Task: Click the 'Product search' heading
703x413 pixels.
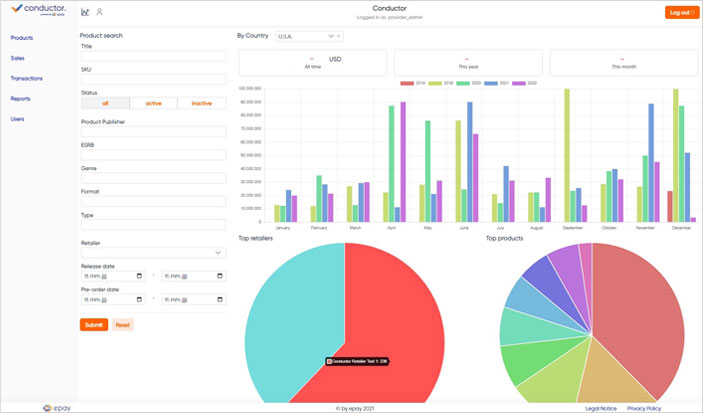Action: (101, 35)
